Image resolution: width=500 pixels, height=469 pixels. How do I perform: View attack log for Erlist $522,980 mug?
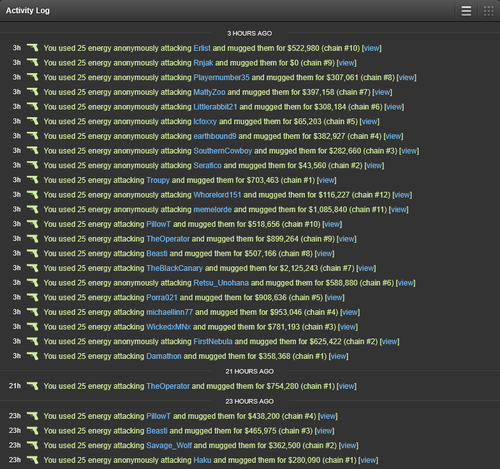pyautogui.click(x=372, y=48)
